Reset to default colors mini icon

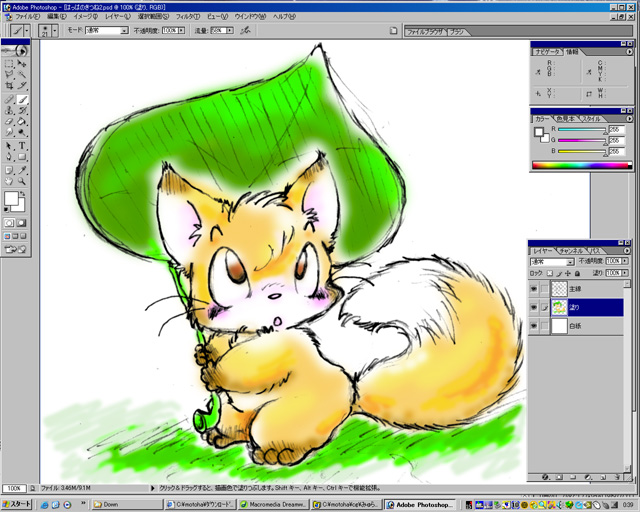[x=6, y=209]
